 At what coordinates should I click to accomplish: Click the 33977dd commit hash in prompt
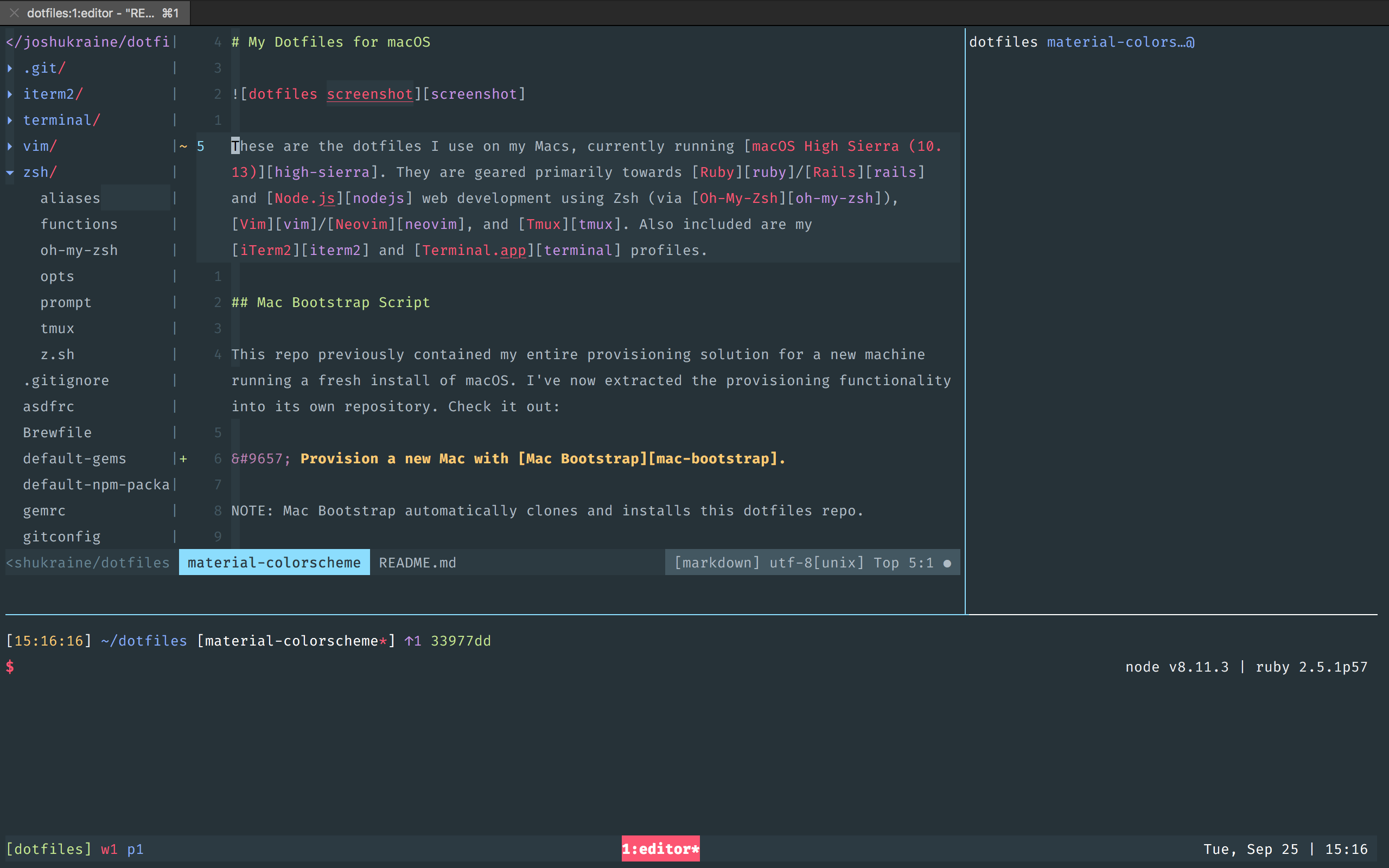(x=461, y=641)
